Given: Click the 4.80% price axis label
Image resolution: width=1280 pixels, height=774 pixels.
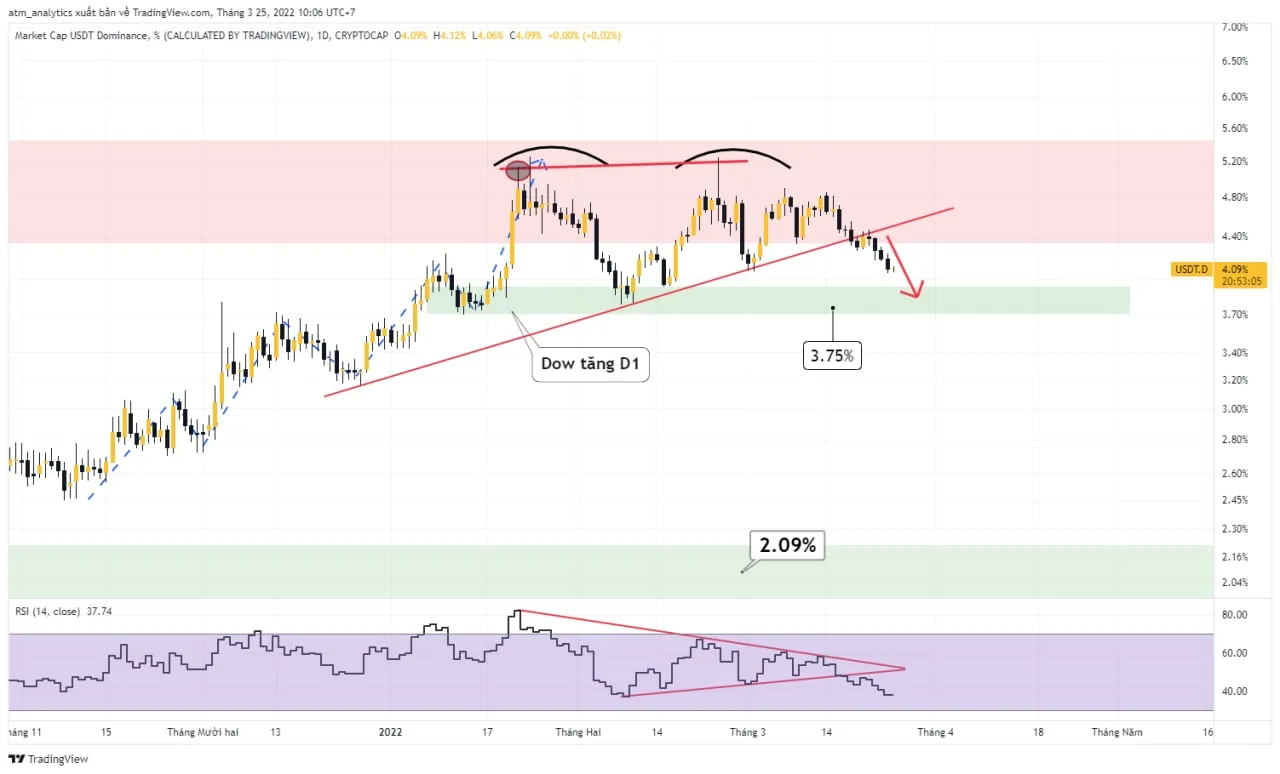Looking at the screenshot, I should (1235, 197).
